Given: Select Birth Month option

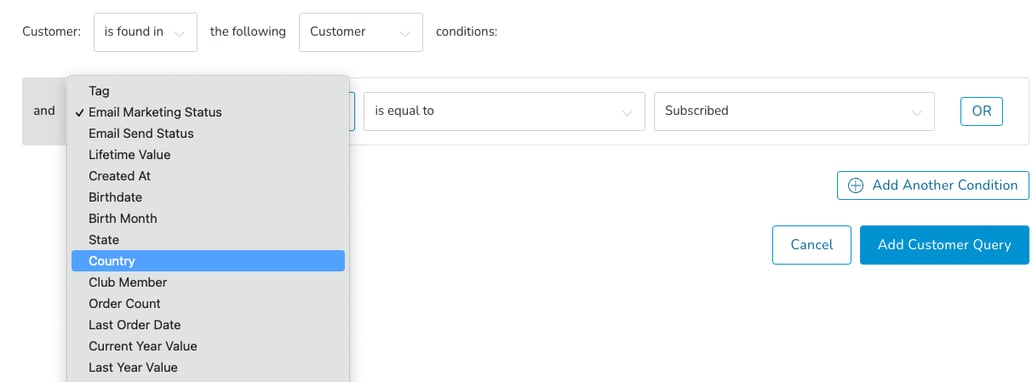Looking at the screenshot, I should point(208,218).
